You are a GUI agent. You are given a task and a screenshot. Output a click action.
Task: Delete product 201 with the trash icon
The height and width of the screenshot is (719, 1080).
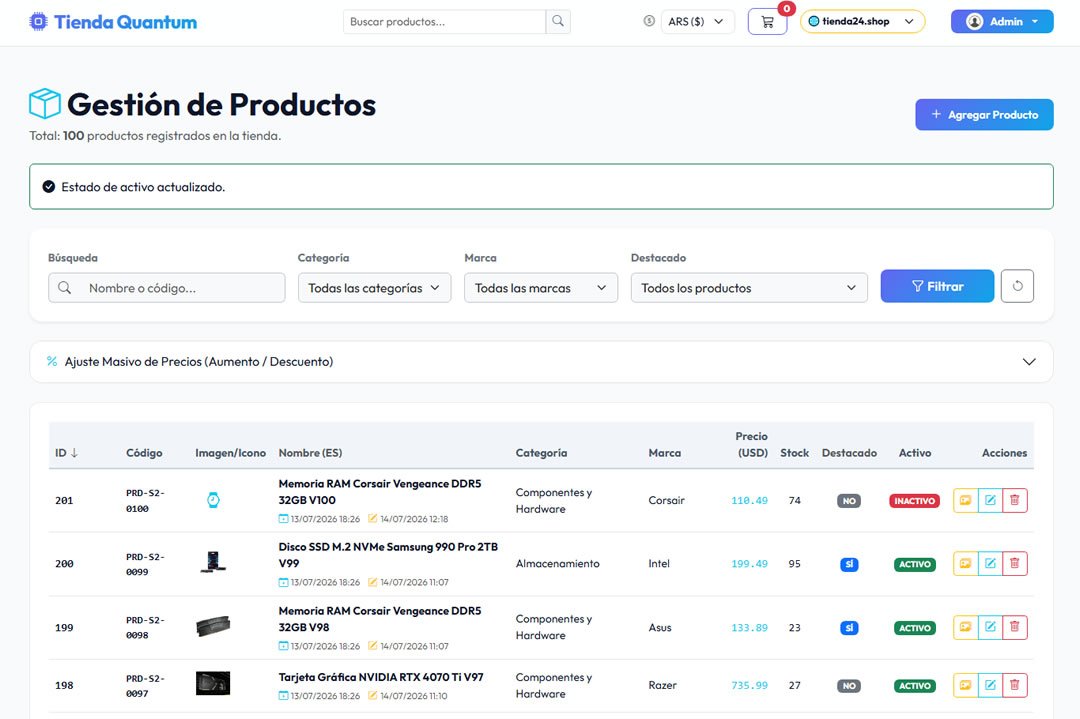(x=1015, y=501)
